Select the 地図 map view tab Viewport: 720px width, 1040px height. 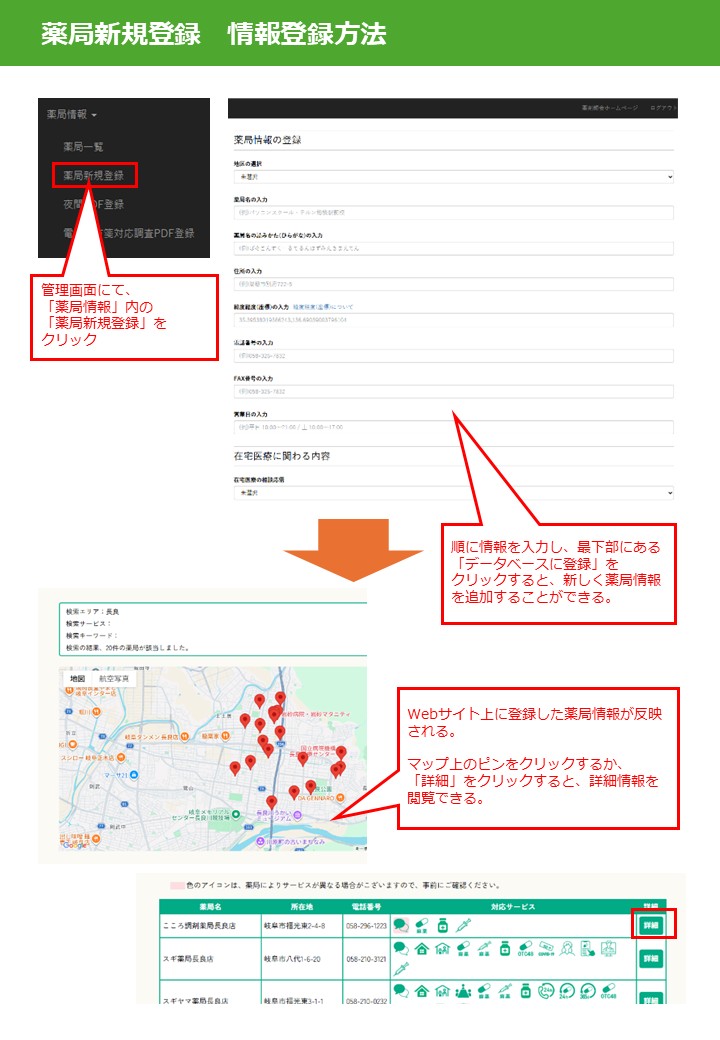(76, 679)
